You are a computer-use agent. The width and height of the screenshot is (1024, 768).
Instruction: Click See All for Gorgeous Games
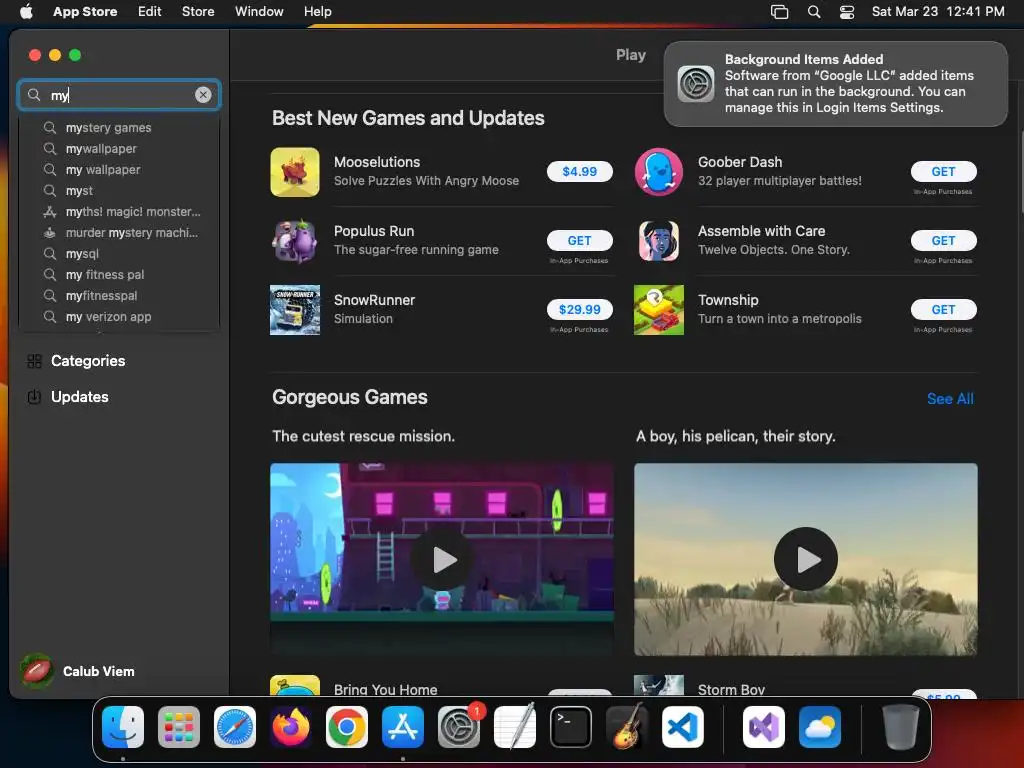click(950, 398)
